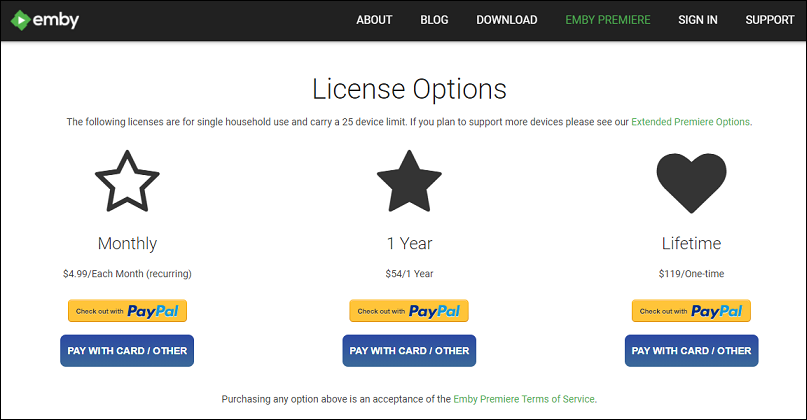Click the solid star icon above 1 Year
Screen dimensions: 807x420
pyautogui.click(x=409, y=181)
